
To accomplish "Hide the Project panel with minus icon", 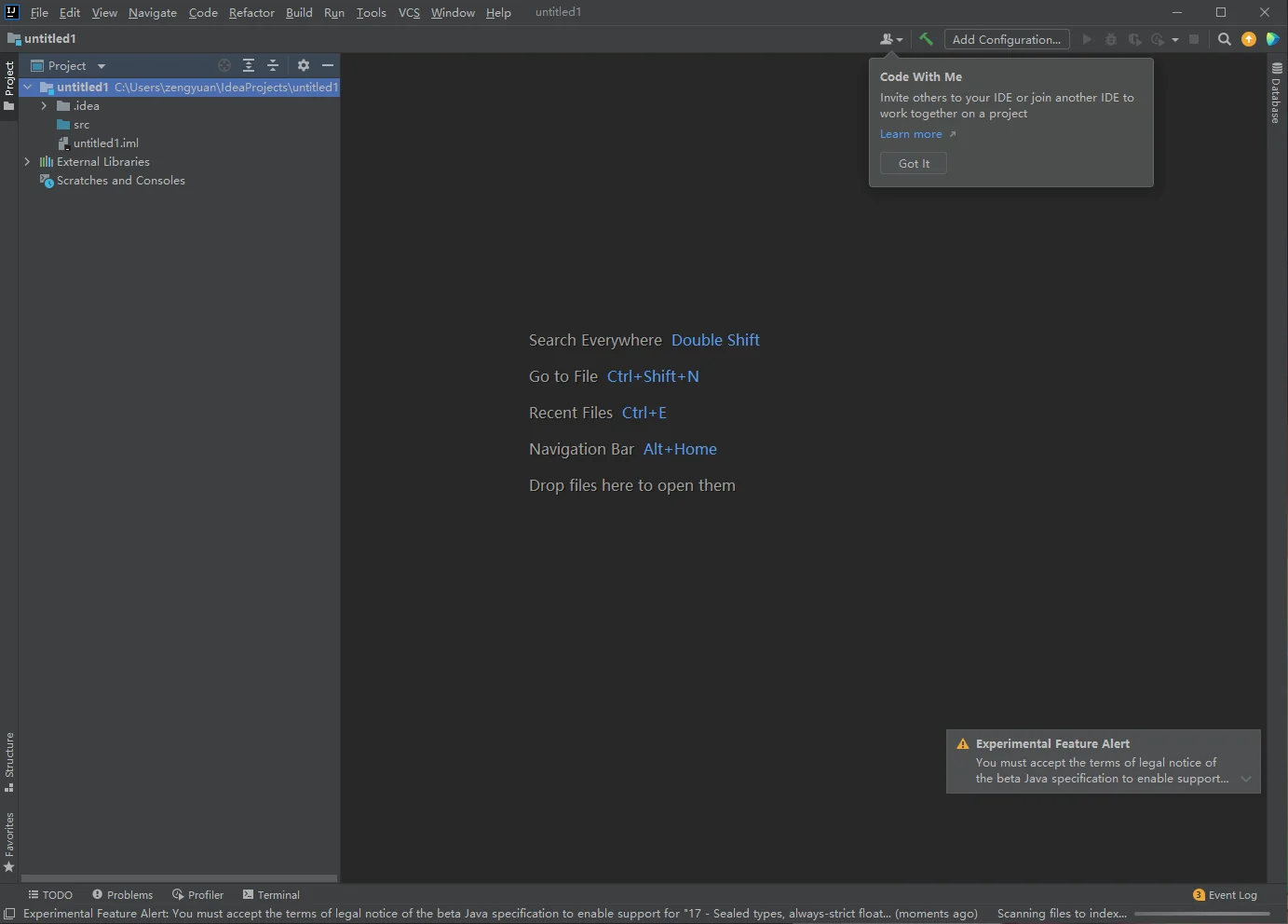I will (x=328, y=65).
